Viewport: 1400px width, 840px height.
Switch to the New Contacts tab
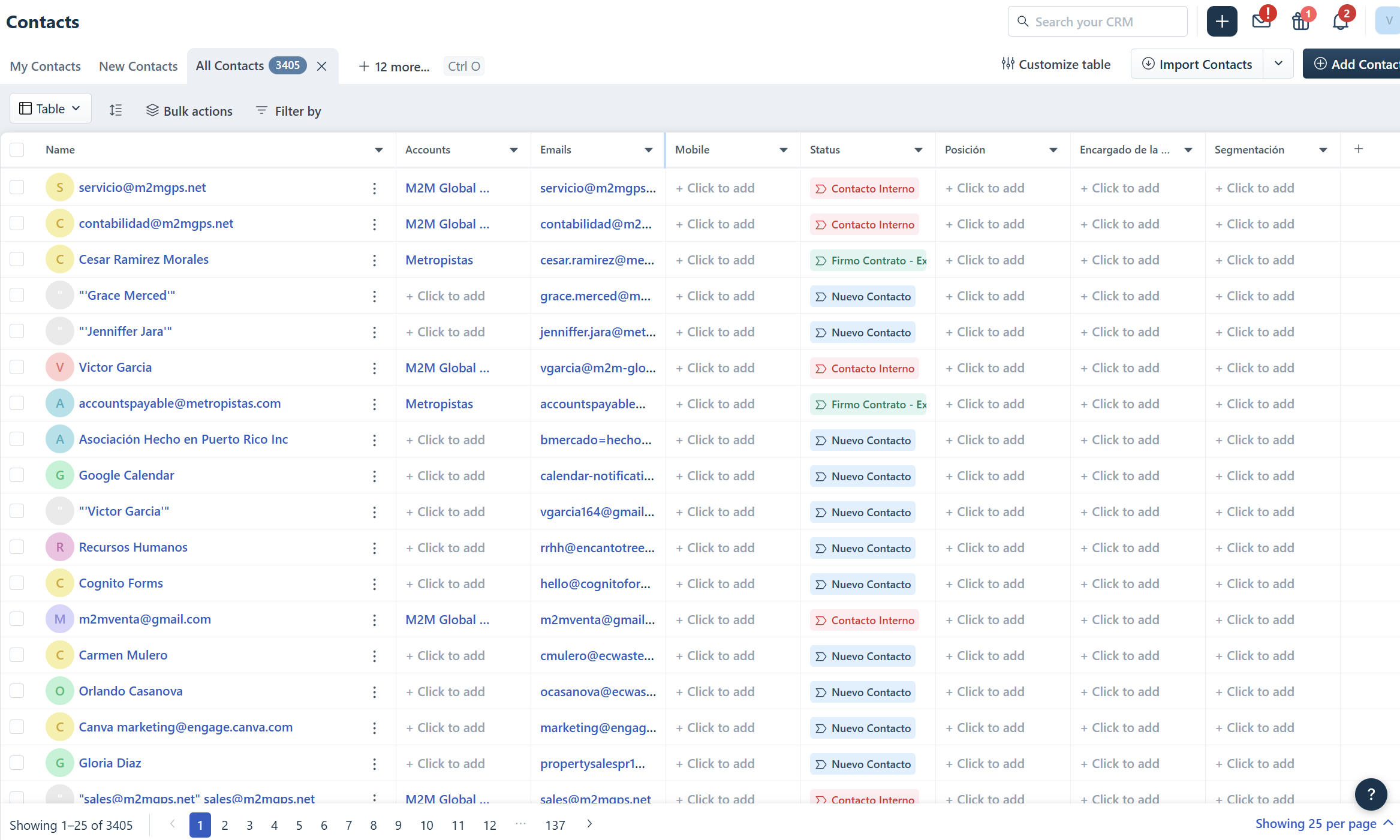coord(138,66)
